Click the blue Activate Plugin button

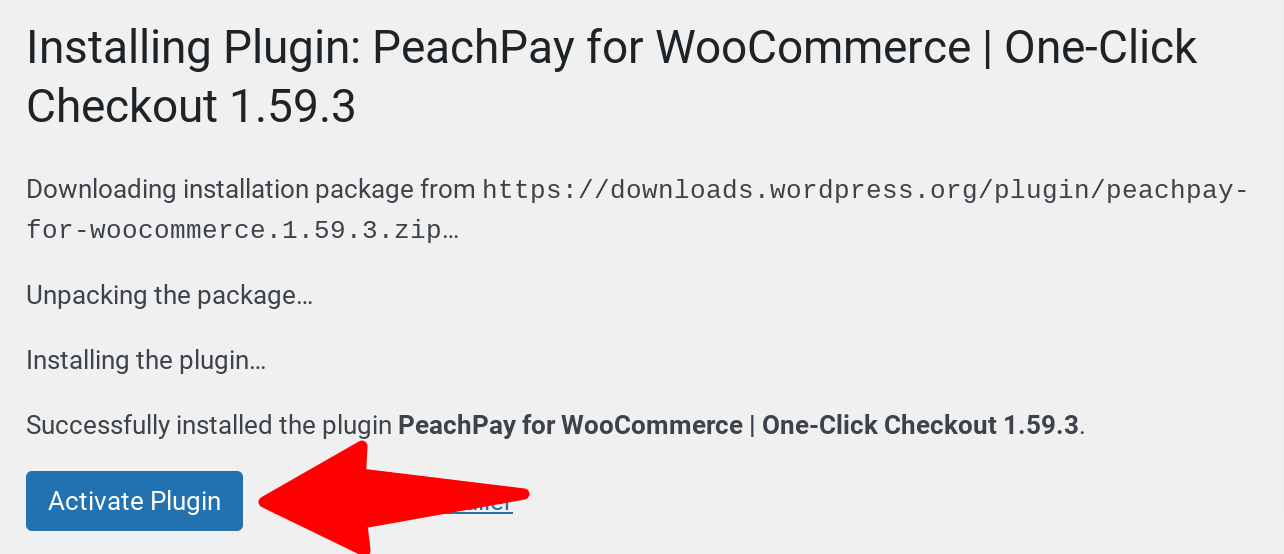point(134,501)
